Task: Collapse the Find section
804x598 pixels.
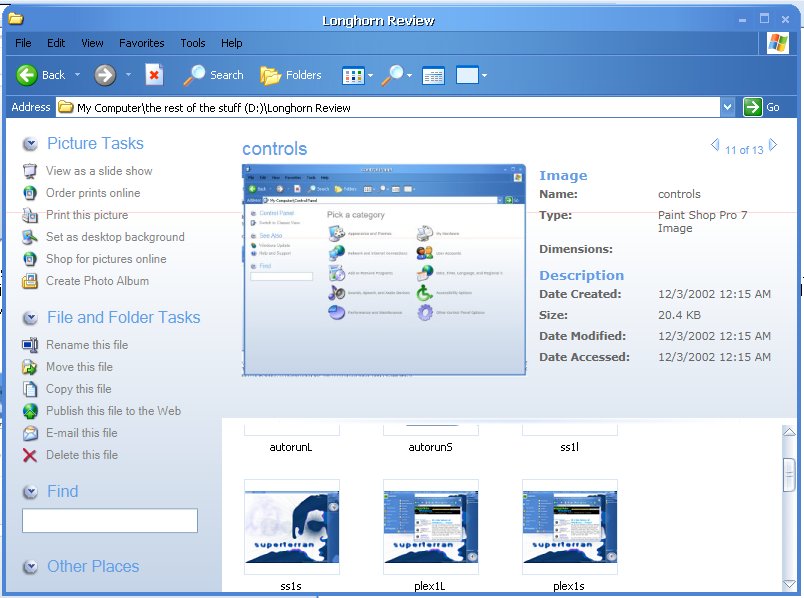Action: pos(30,492)
